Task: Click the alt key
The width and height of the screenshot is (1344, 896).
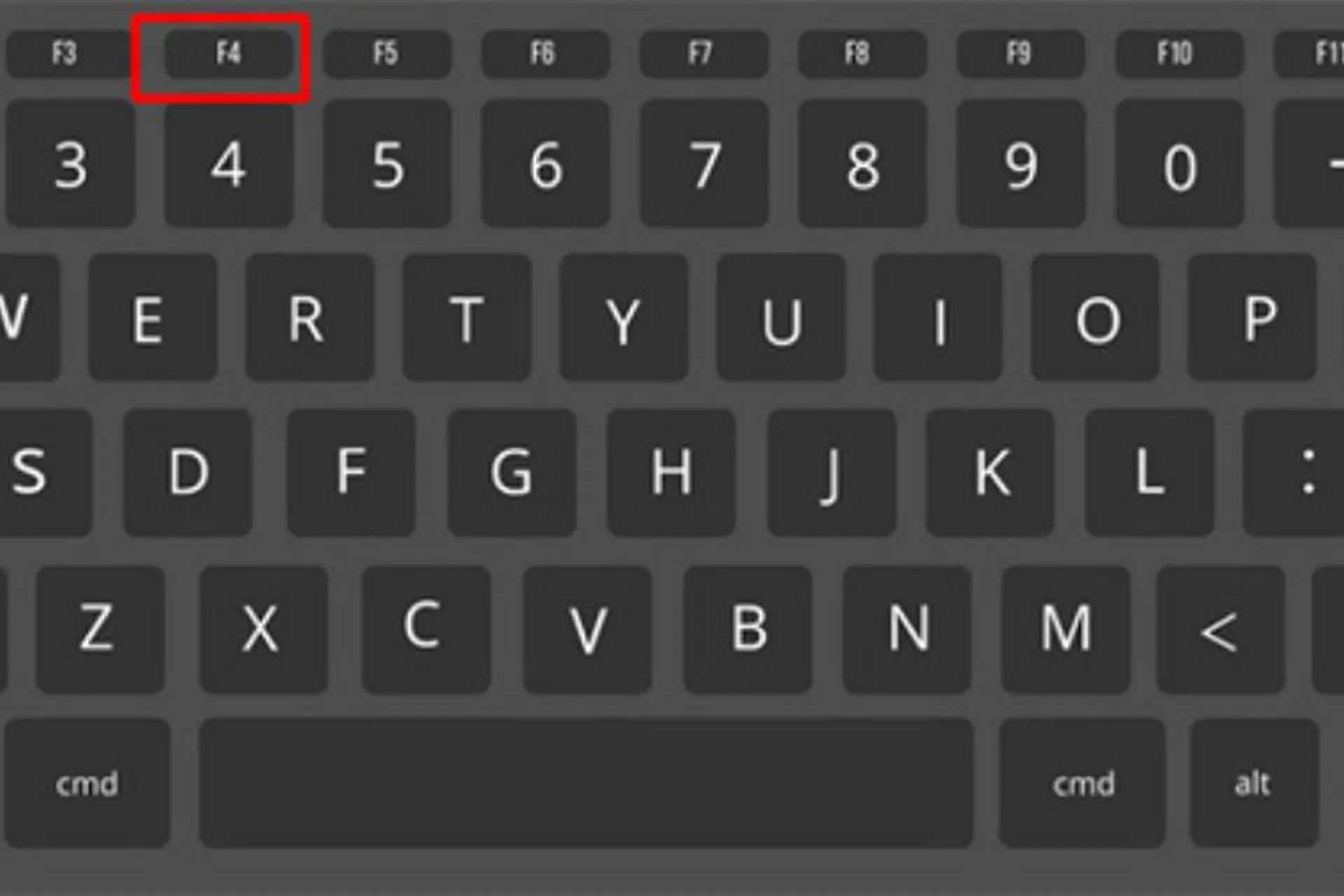Action: 1254,783
